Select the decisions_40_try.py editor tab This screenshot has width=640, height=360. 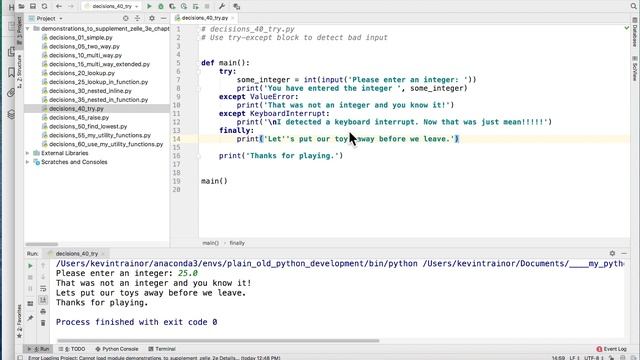(204, 18)
